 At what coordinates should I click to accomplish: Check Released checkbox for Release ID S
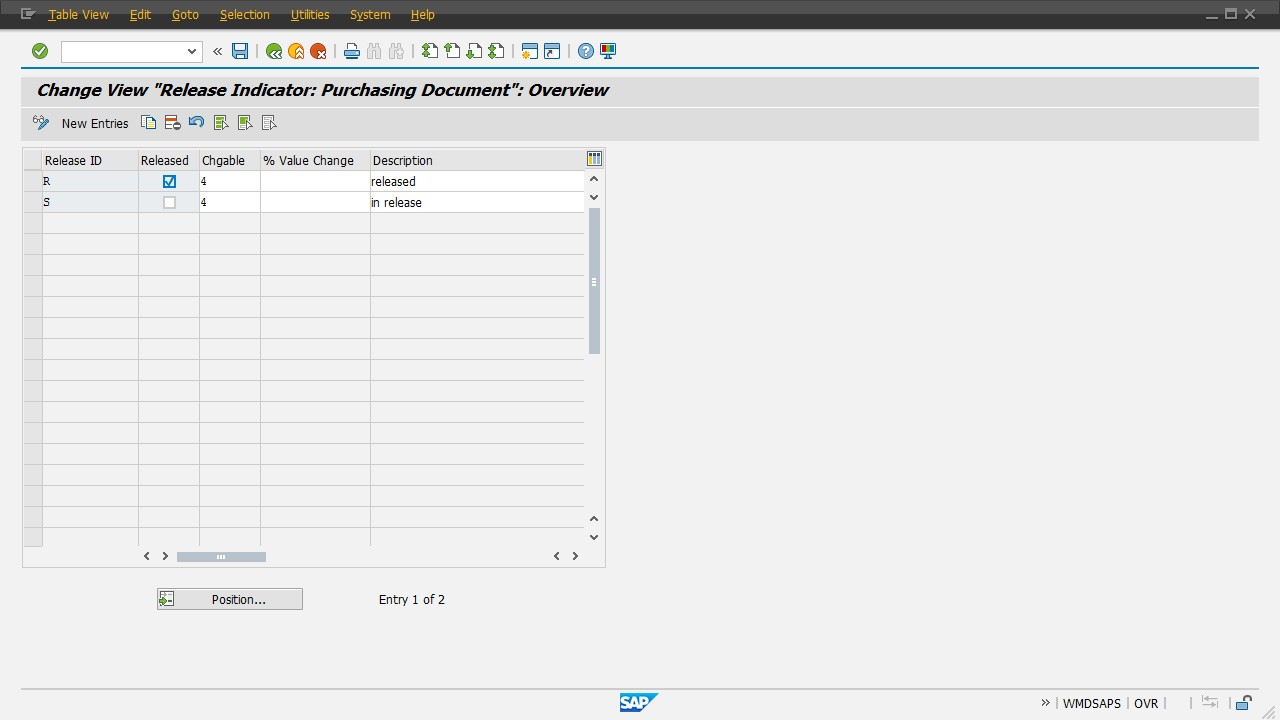169,203
